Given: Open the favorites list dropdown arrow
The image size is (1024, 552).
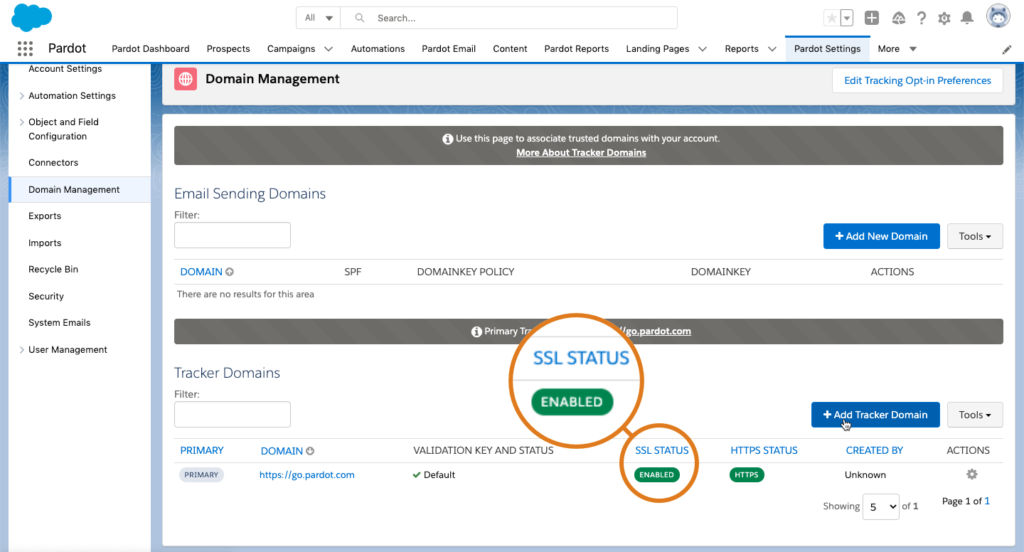Looking at the screenshot, I should (x=846, y=18).
